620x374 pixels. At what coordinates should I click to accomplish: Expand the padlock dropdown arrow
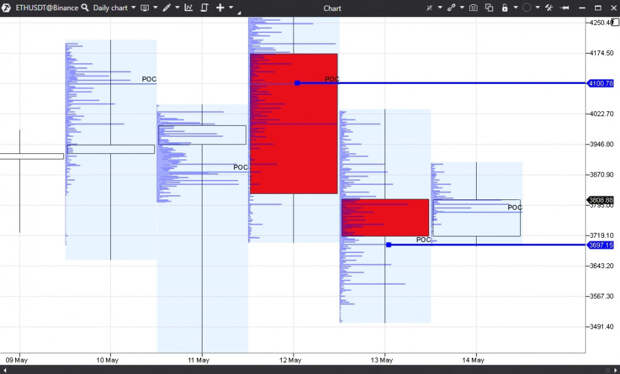point(516,8)
